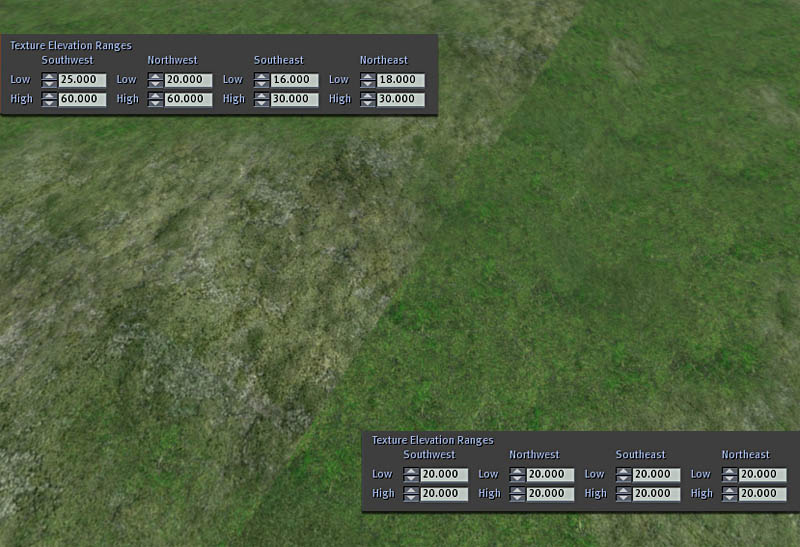
Task: Increase Northeast Low with up arrow, top panel
Action: [368, 77]
